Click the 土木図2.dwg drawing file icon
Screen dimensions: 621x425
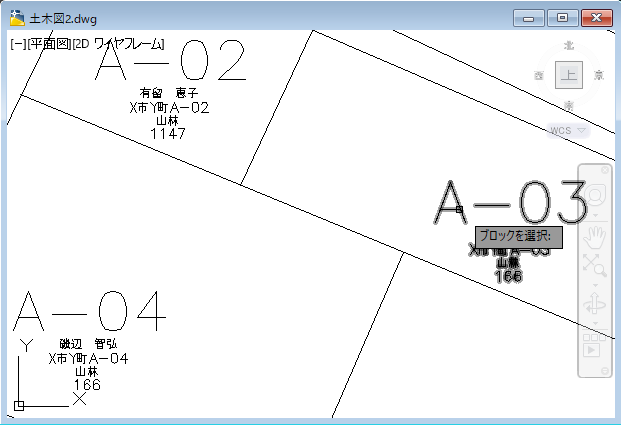point(17,18)
